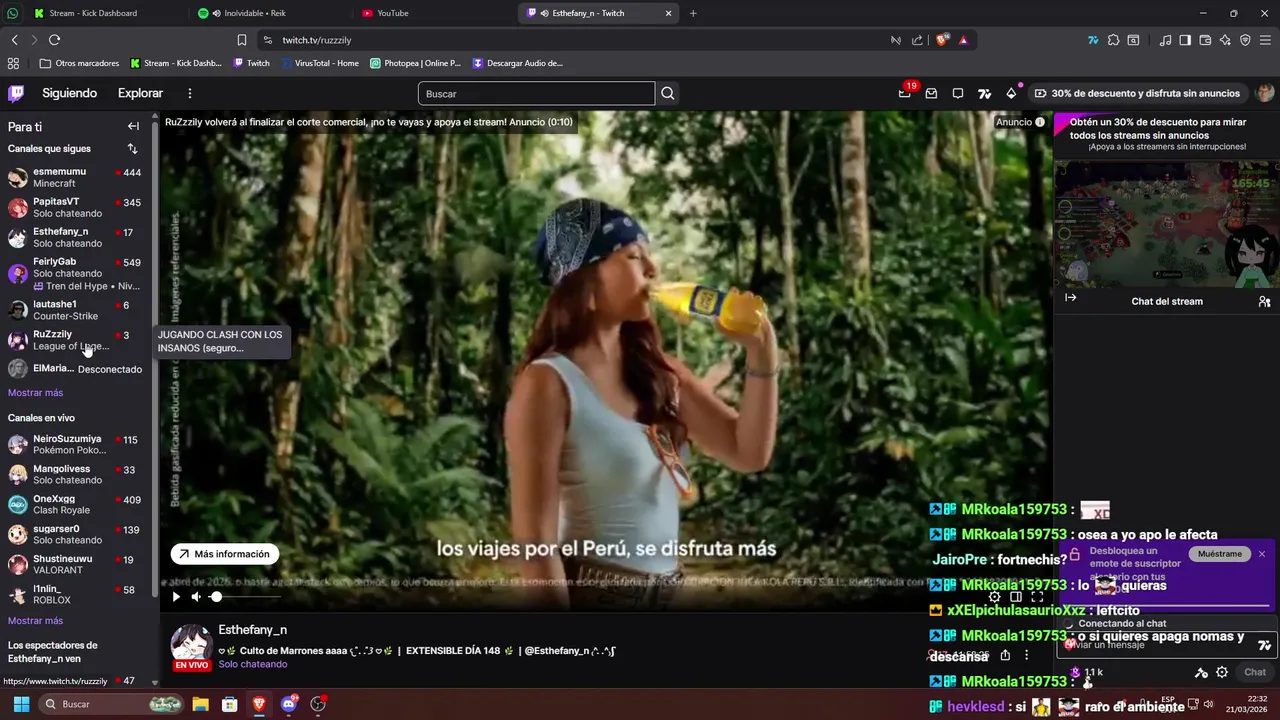1280x720 pixels.
Task: Click the search magnifier button
Action: (668, 93)
